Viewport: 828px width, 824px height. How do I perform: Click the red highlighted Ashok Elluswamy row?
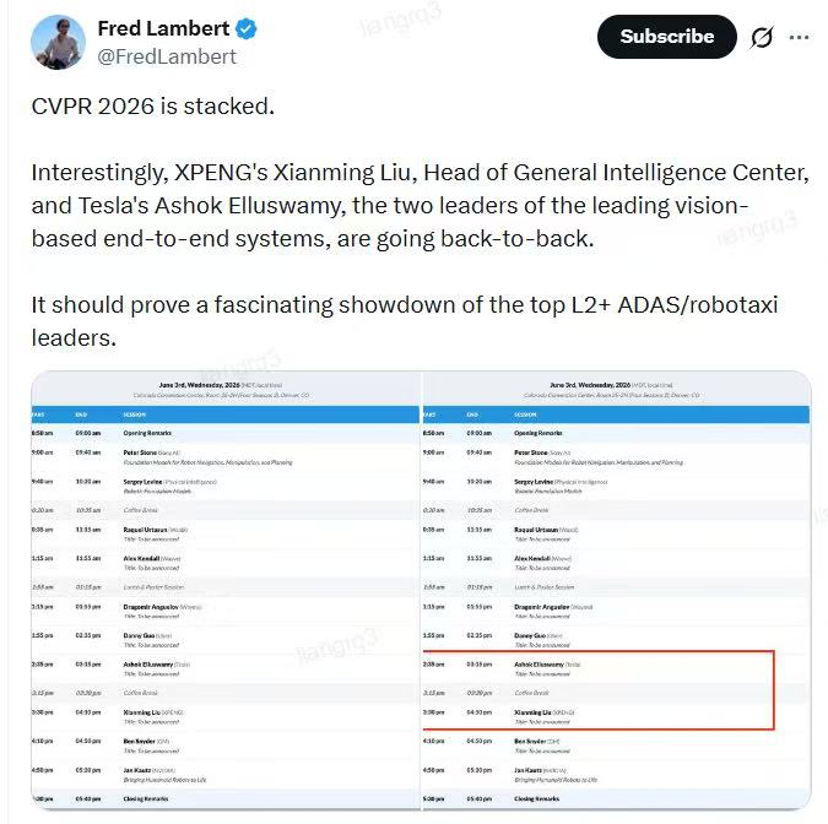pyautogui.click(x=598, y=669)
